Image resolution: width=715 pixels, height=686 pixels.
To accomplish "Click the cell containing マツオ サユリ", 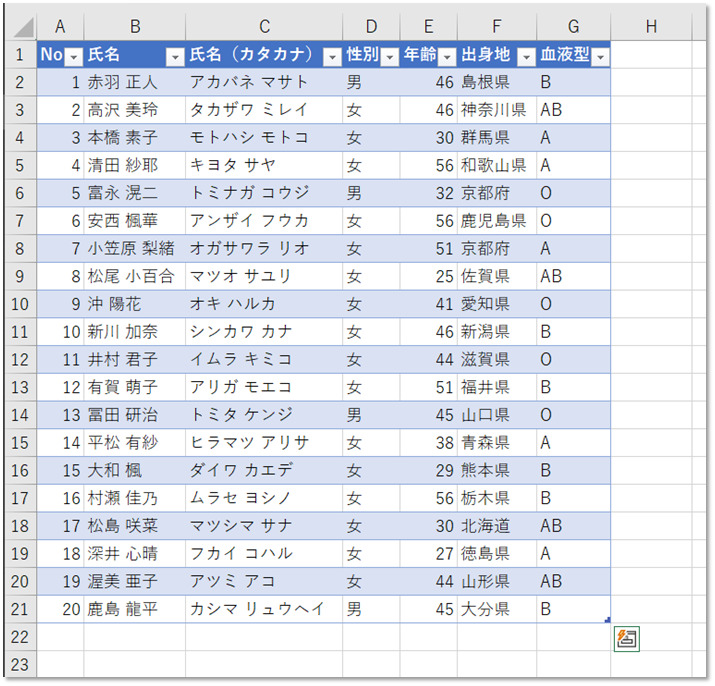I will 264,276.
